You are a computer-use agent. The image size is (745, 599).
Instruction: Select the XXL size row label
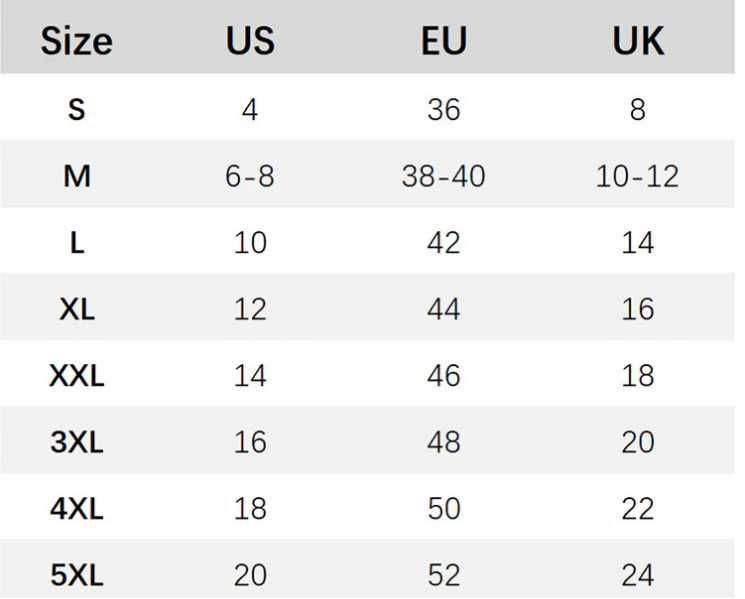click(x=77, y=376)
